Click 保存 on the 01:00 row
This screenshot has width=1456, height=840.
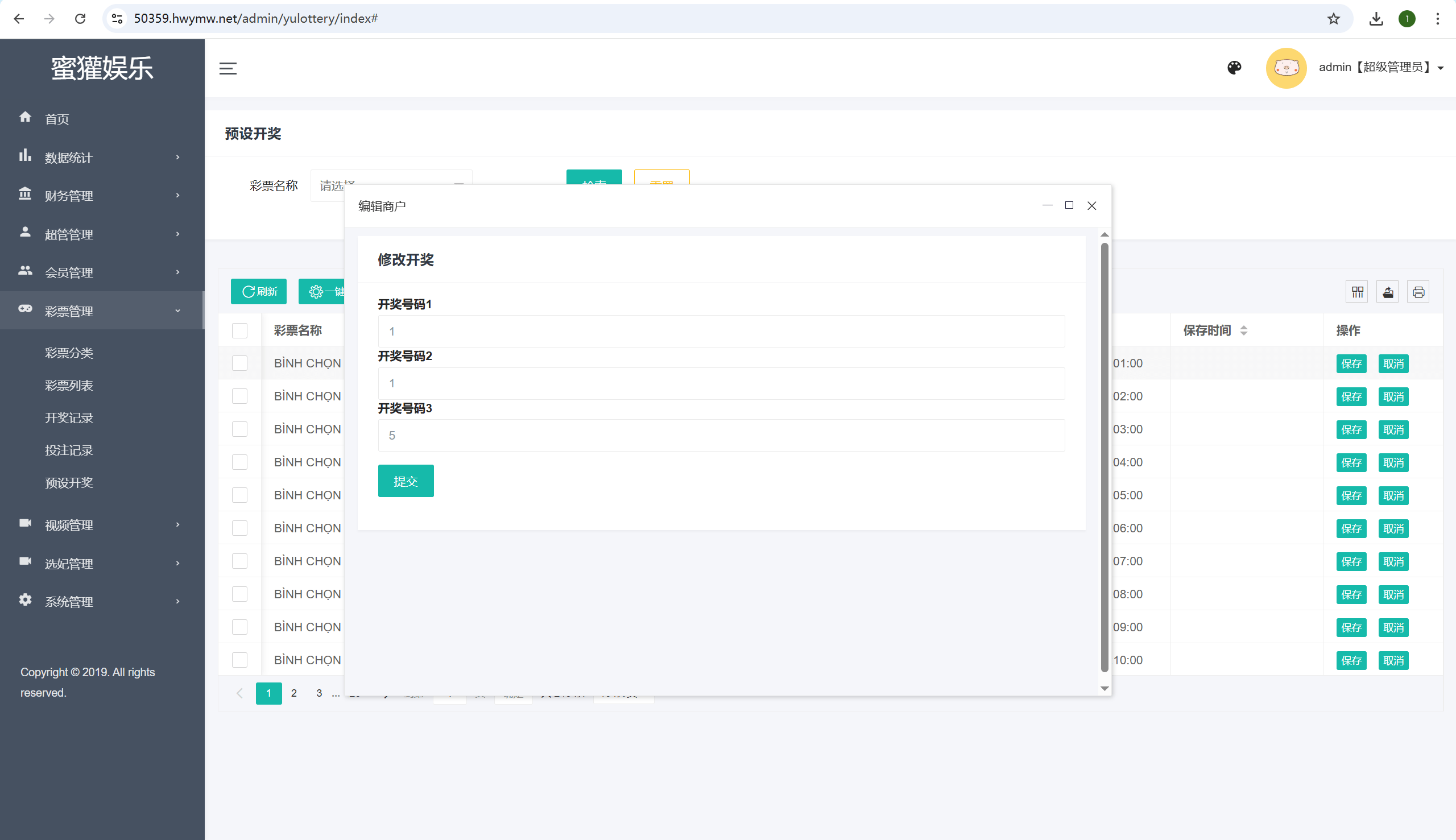point(1351,364)
